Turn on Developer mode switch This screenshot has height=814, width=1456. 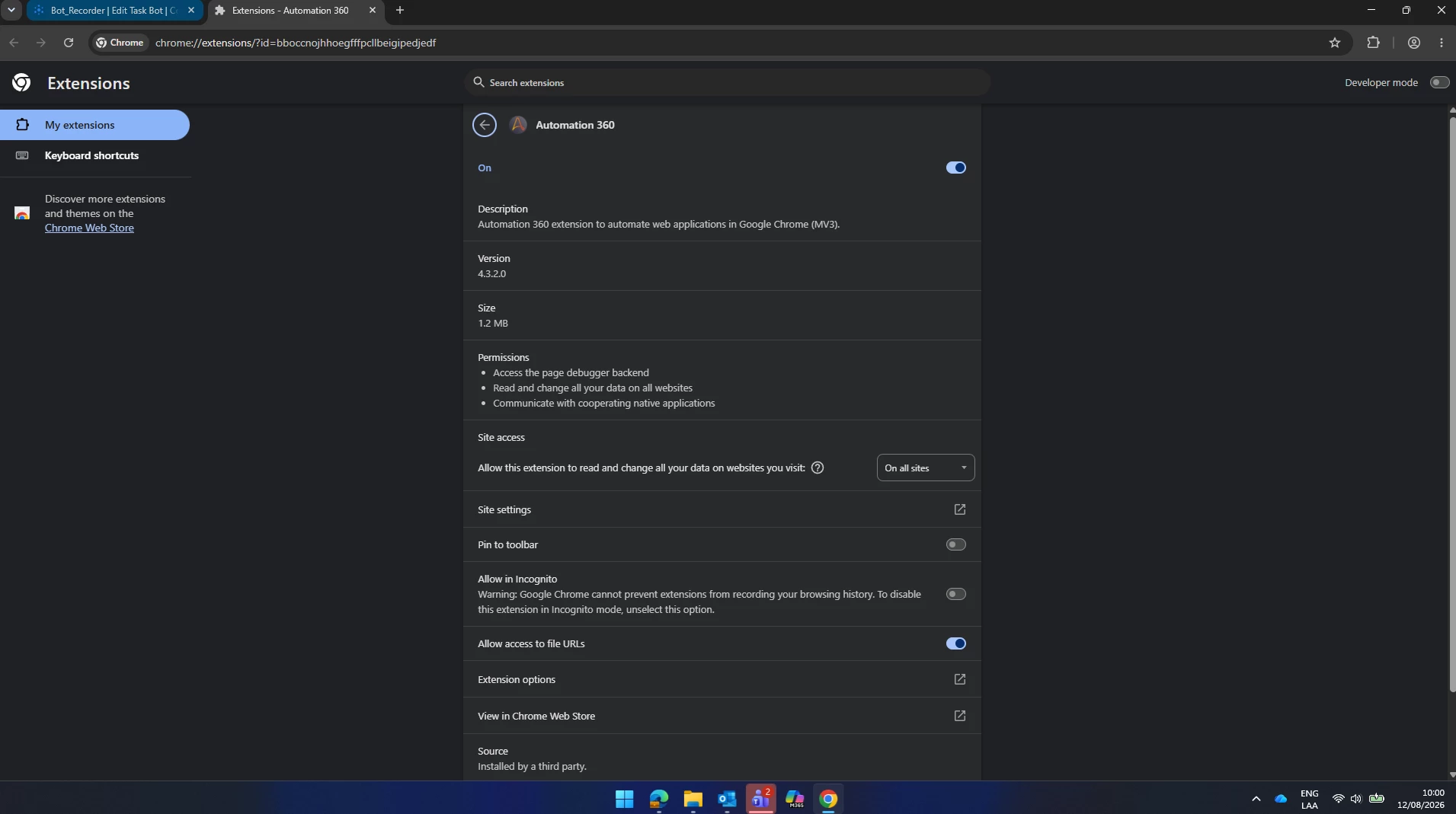pos(1439,82)
